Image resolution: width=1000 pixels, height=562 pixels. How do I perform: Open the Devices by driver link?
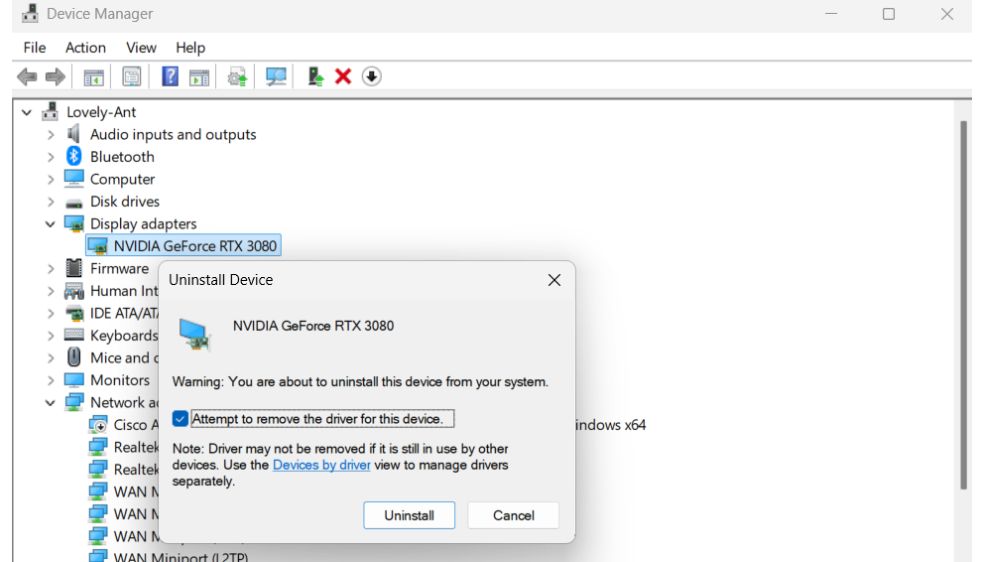[321, 464]
